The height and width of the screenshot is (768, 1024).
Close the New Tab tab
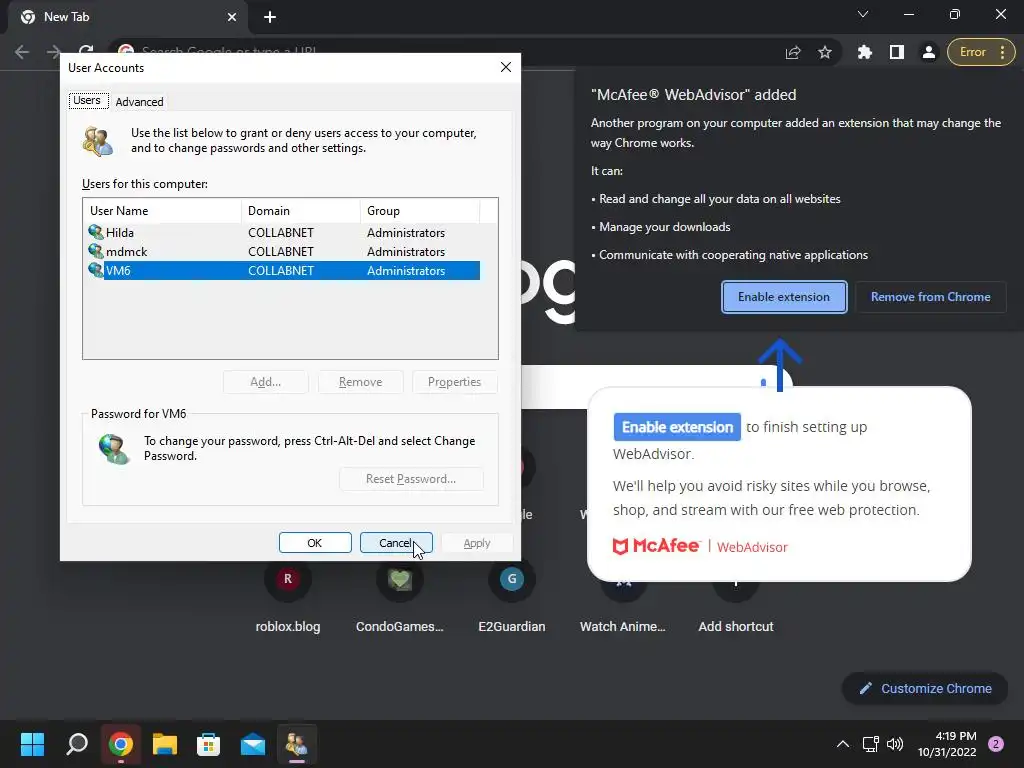tap(232, 17)
